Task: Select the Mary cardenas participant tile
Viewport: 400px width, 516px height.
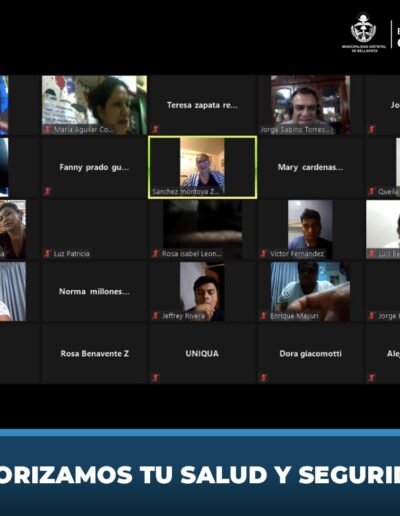Action: pos(310,167)
